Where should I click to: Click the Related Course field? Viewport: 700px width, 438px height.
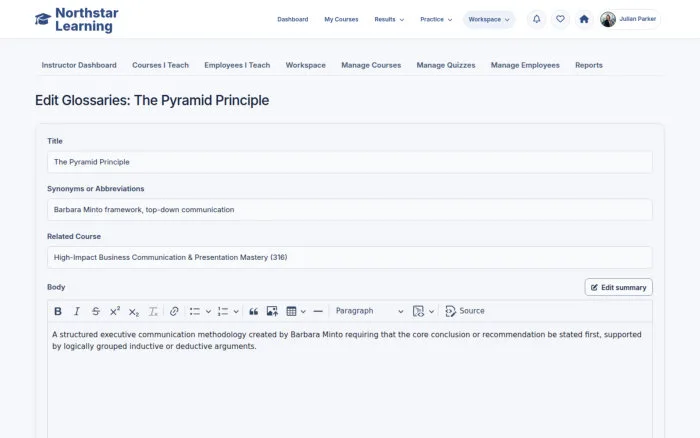pos(350,258)
